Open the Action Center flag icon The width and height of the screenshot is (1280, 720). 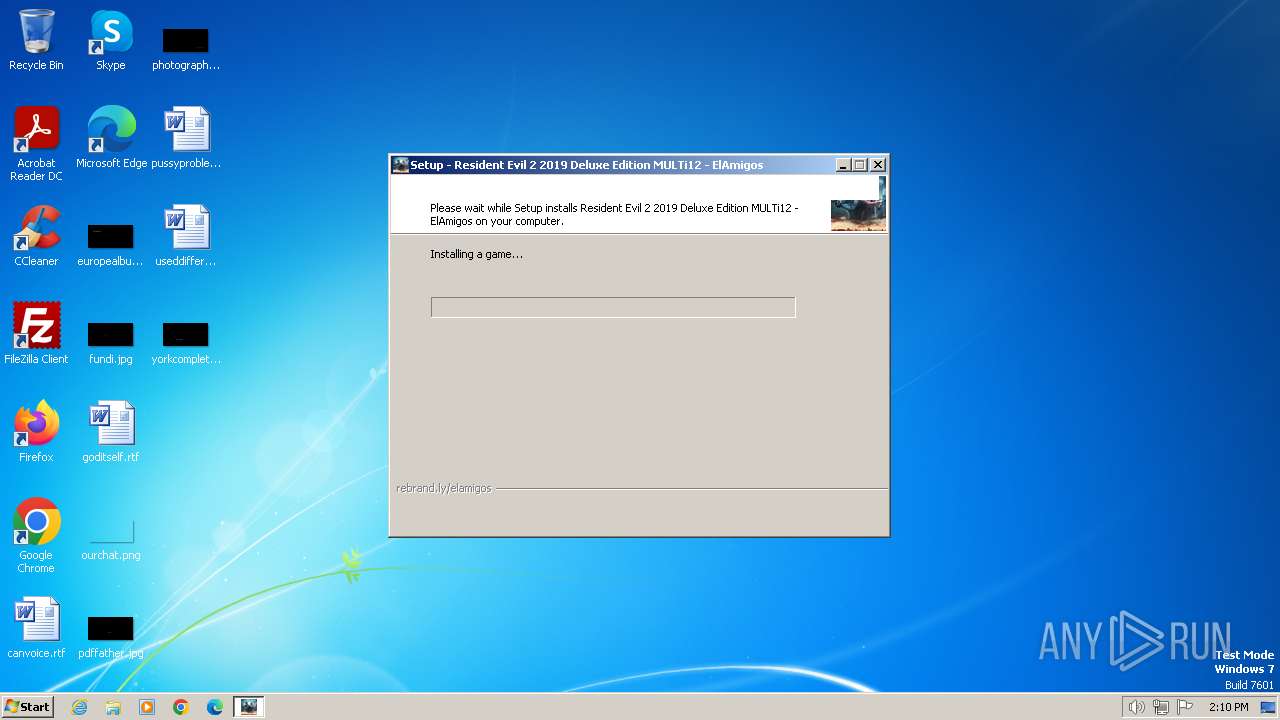click(1185, 707)
